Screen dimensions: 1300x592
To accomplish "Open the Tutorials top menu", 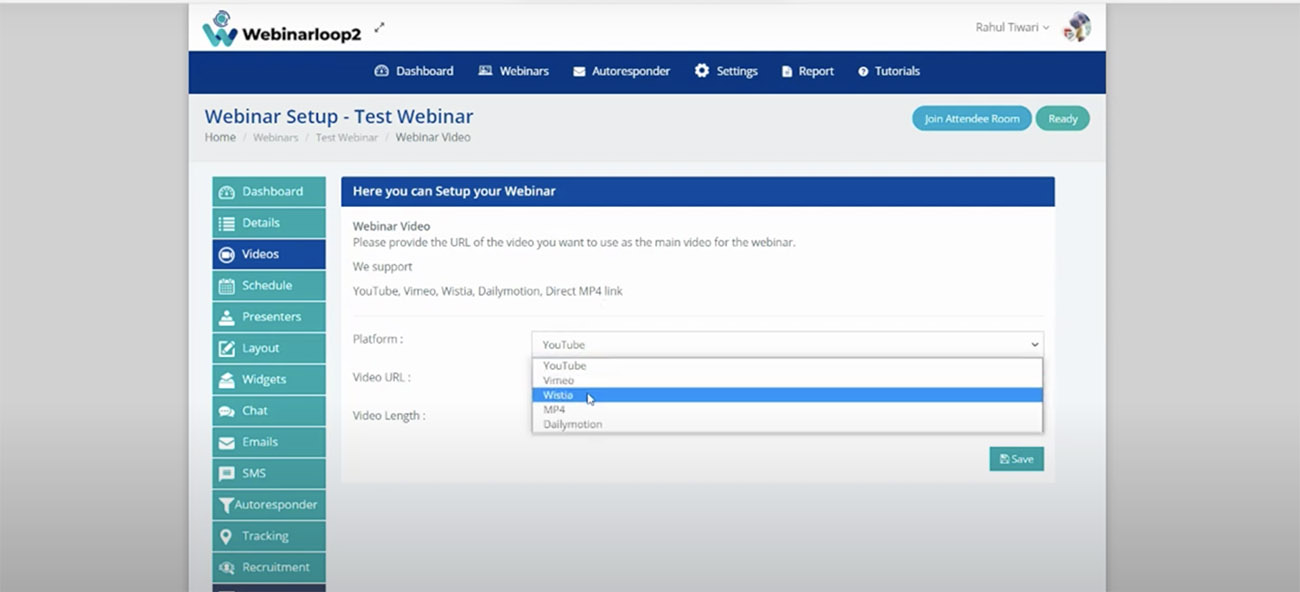I will [x=889, y=71].
